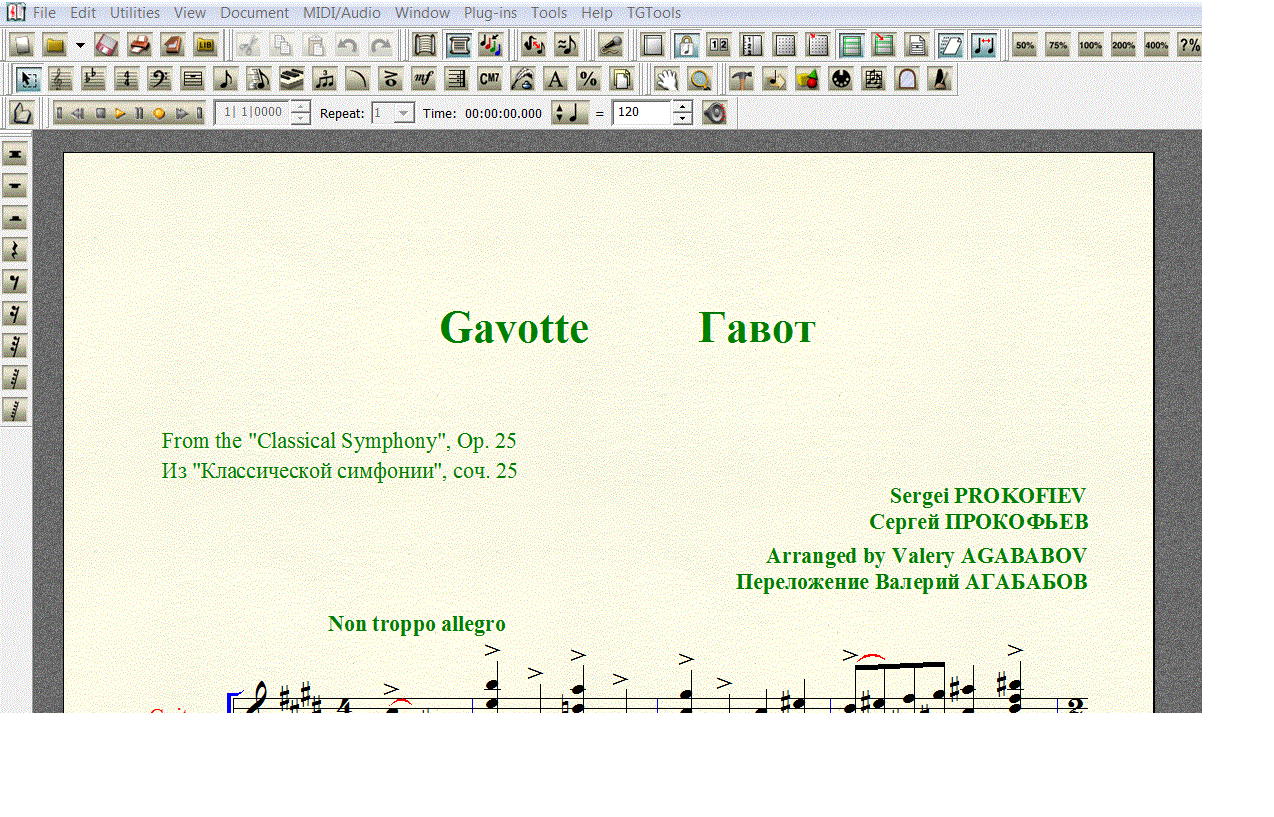The height and width of the screenshot is (817, 1274).
Task: Toggle the padlock toolbar button
Action: coord(686,45)
